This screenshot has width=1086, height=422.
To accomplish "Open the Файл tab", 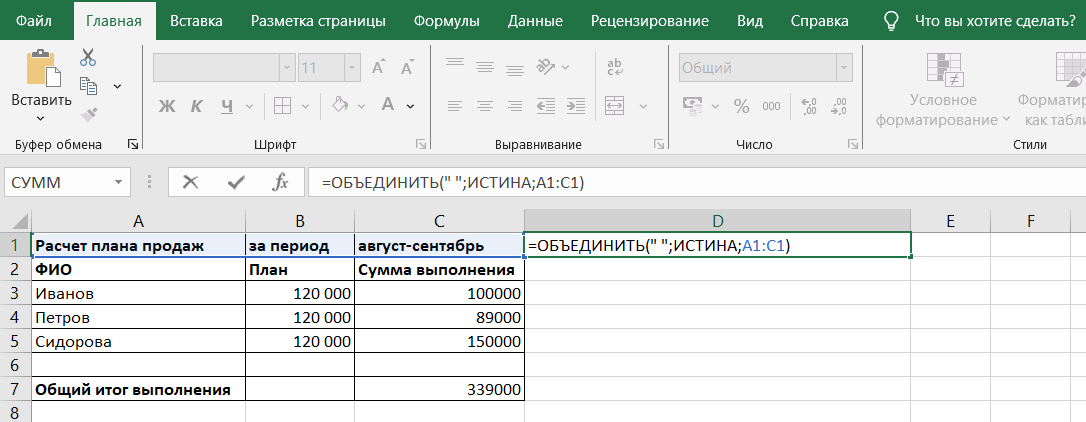I will pyautogui.click(x=36, y=20).
